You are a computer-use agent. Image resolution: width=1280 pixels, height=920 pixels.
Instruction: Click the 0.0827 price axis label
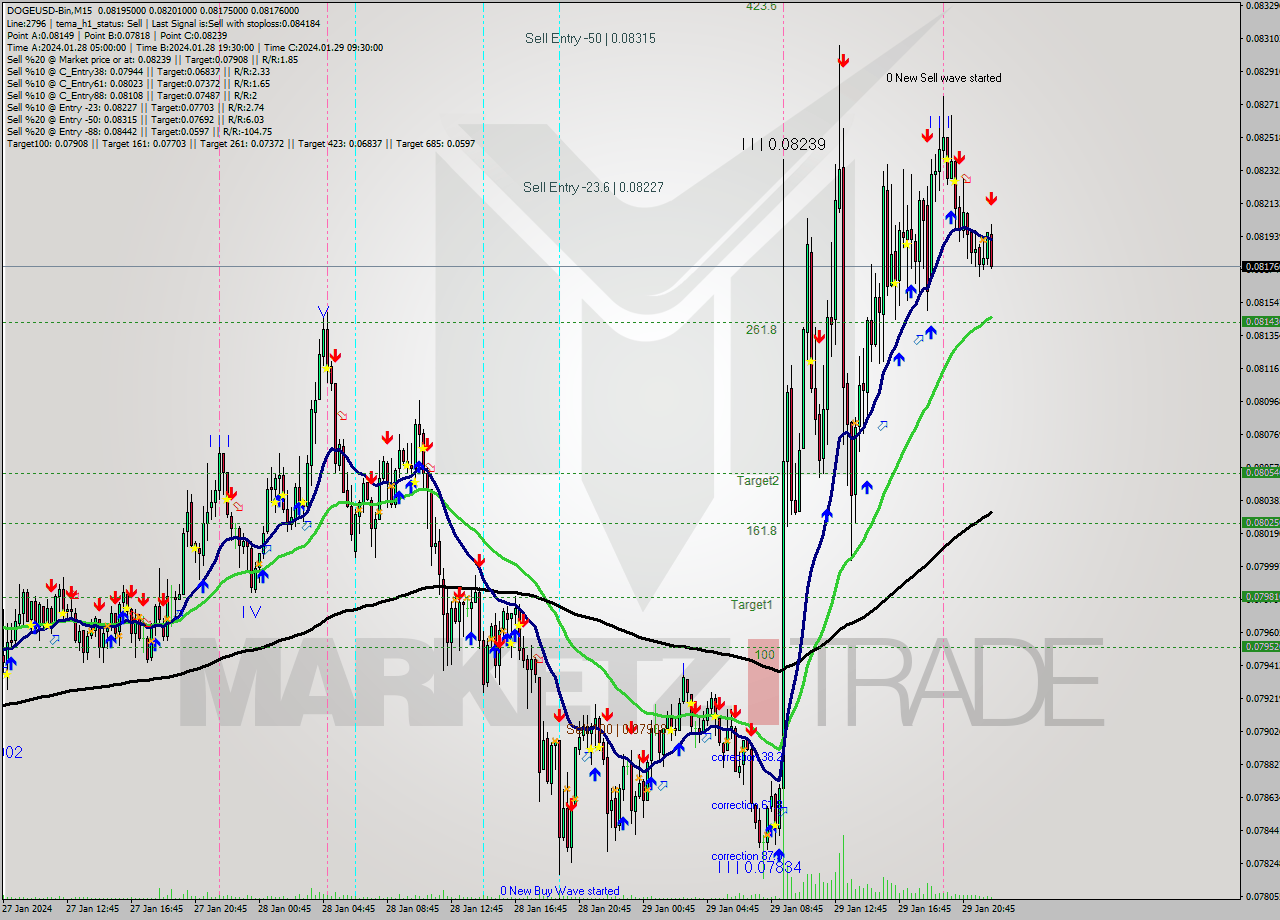1262,104
